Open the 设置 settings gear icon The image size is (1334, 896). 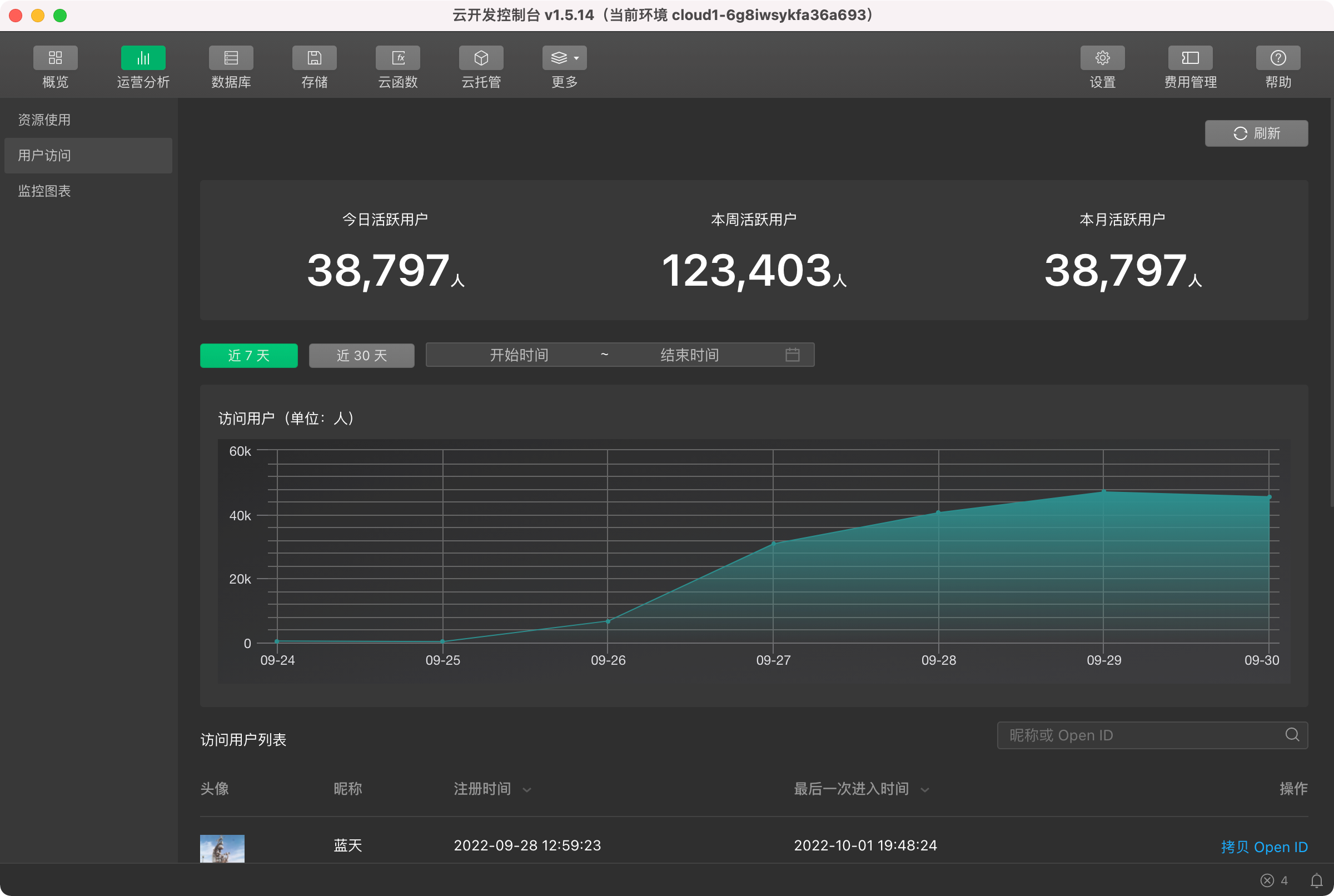(x=1102, y=58)
